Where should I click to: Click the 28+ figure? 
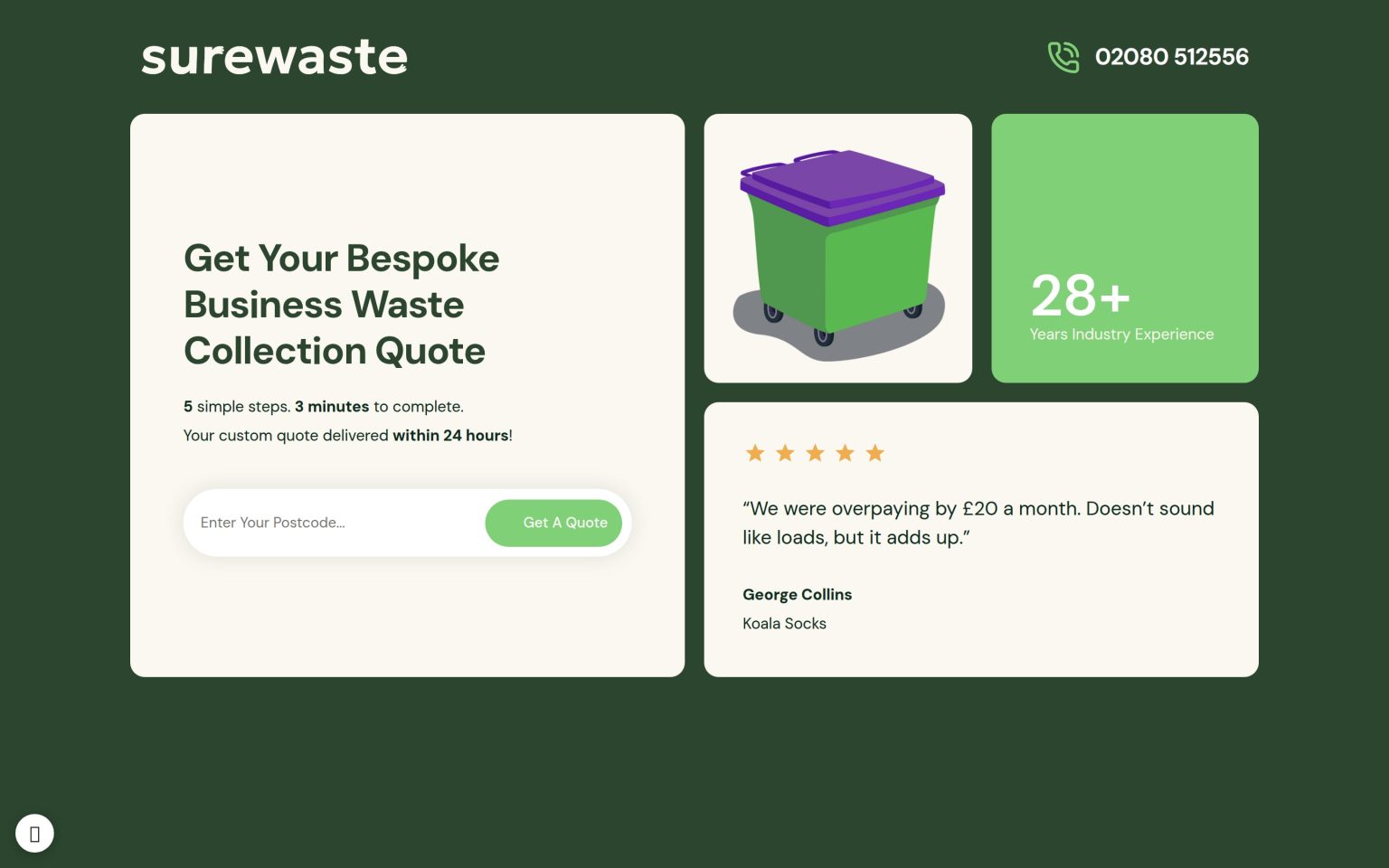[1081, 295]
